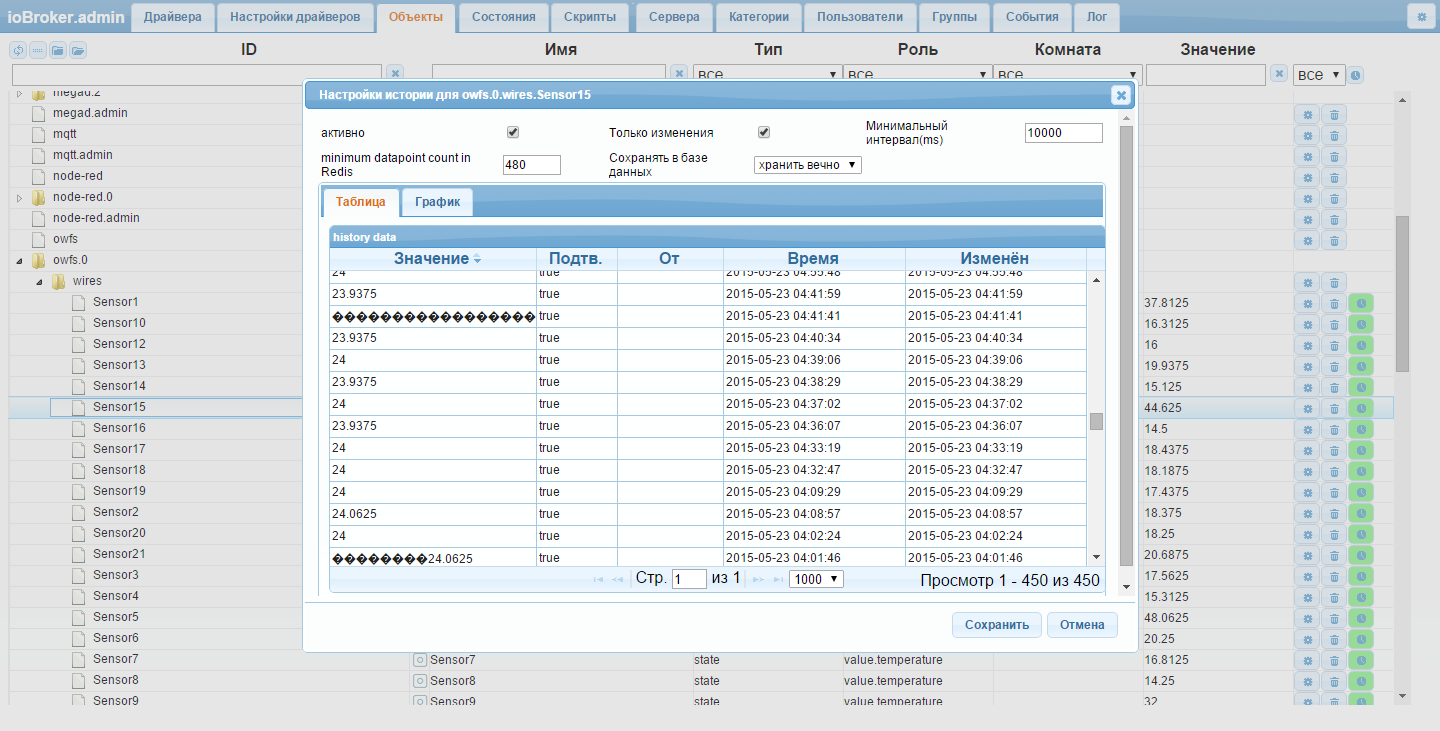Image resolution: width=1440 pixels, height=731 pixels.
Task: Clear the Значение filter with its X icon
Action: 1278,74
